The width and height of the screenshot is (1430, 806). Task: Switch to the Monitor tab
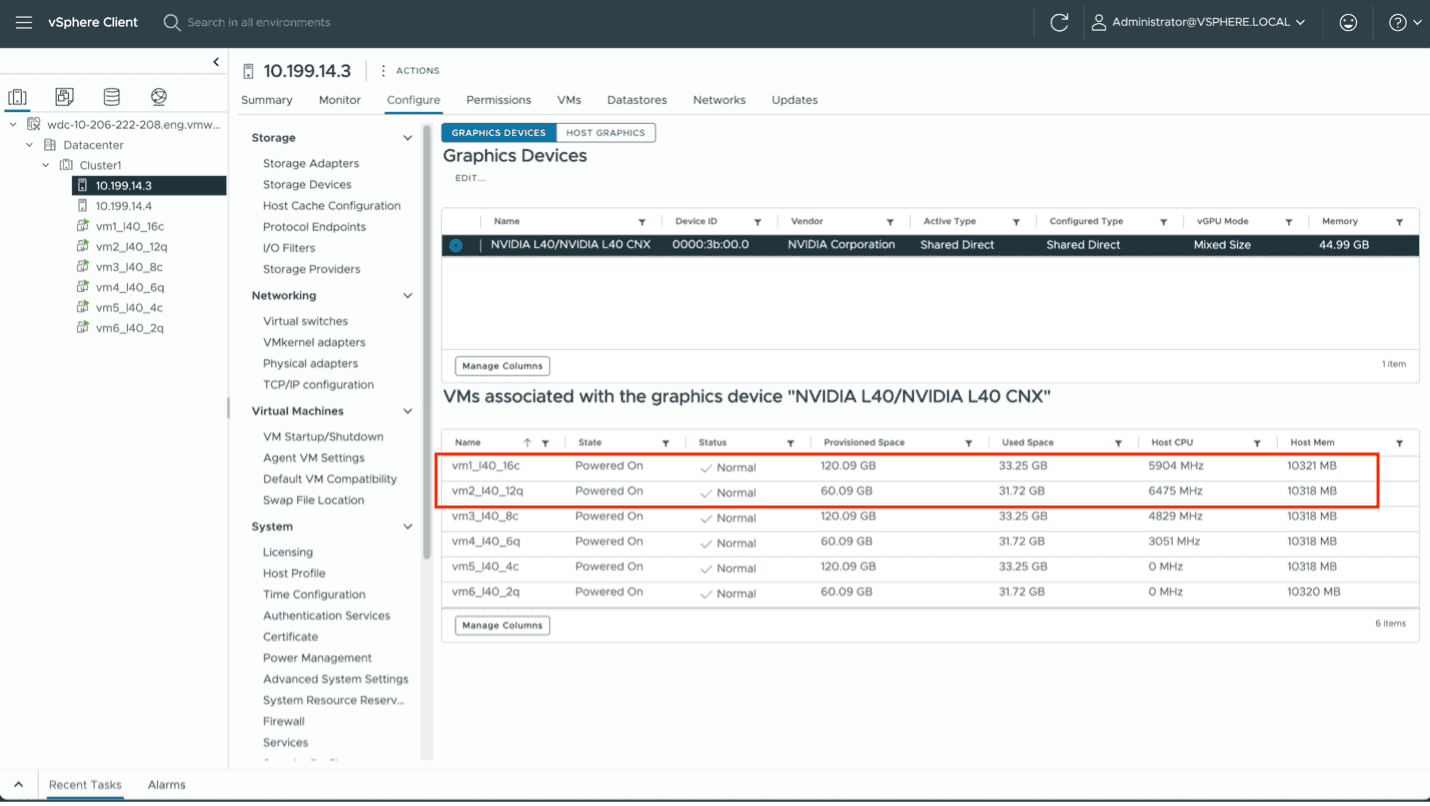click(339, 100)
